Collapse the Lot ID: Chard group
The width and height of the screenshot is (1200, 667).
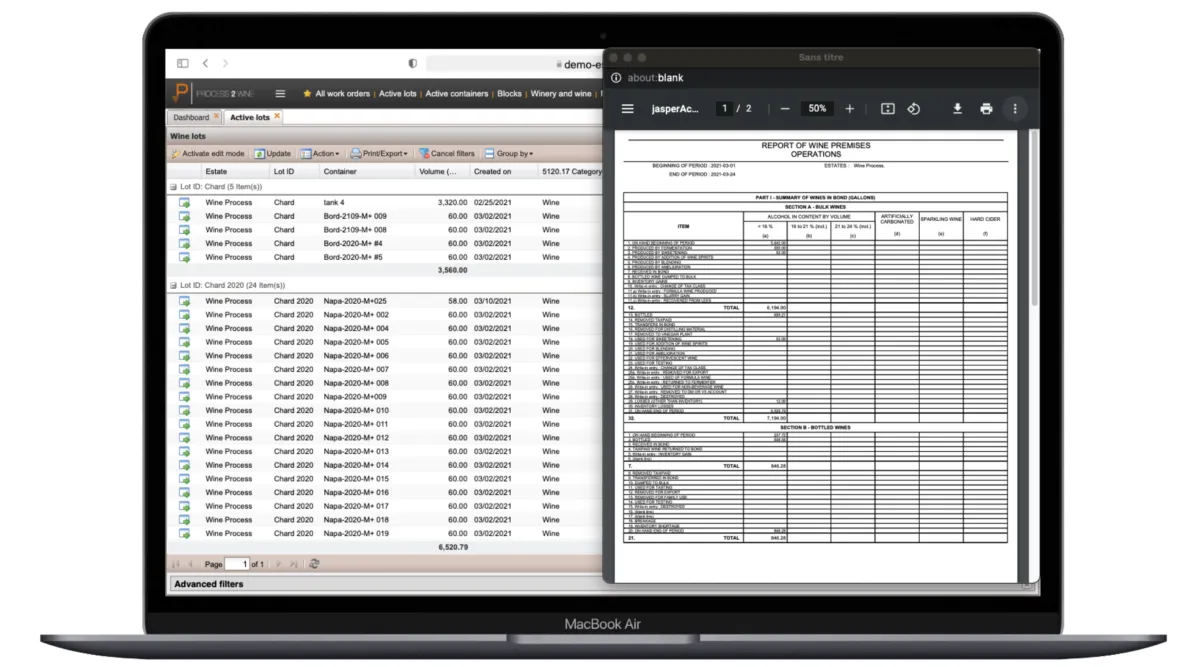173,187
